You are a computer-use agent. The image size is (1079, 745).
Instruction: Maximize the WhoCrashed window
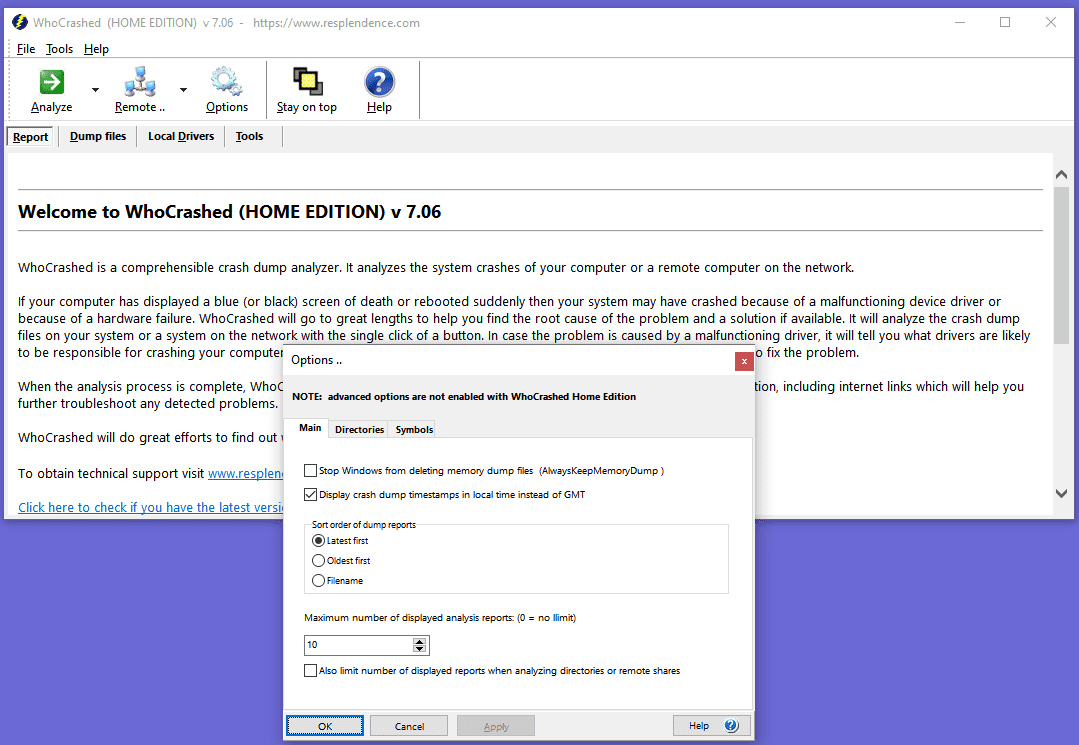coord(1005,23)
